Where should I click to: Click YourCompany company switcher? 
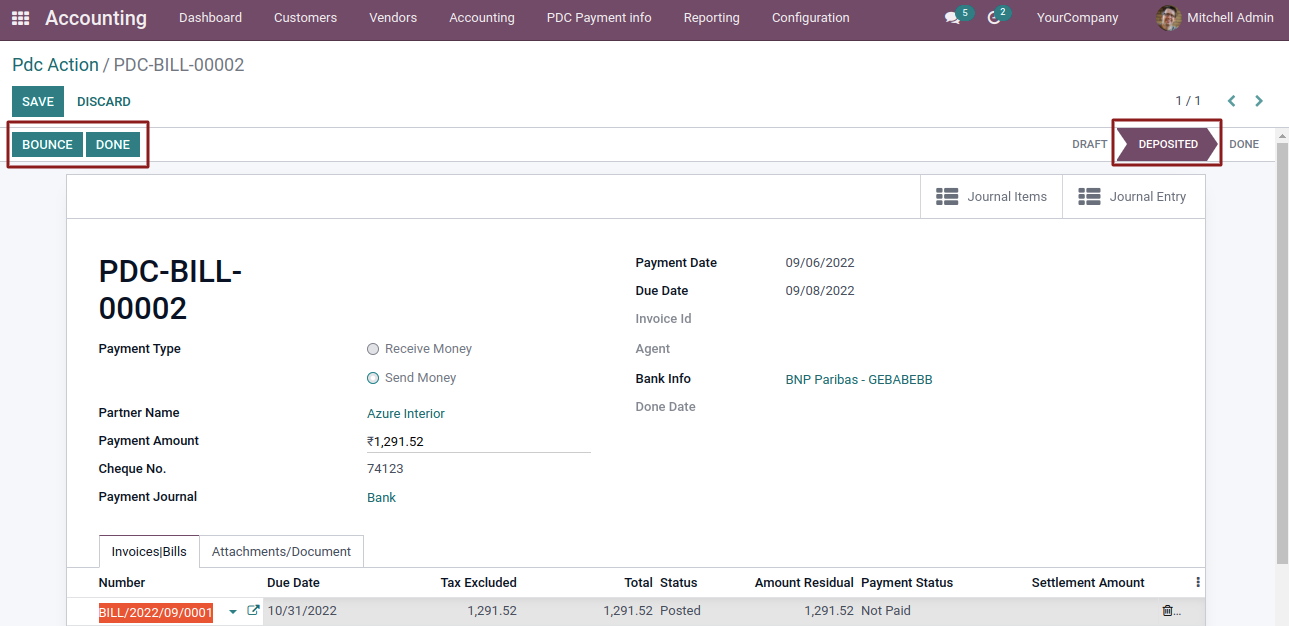1078,18
